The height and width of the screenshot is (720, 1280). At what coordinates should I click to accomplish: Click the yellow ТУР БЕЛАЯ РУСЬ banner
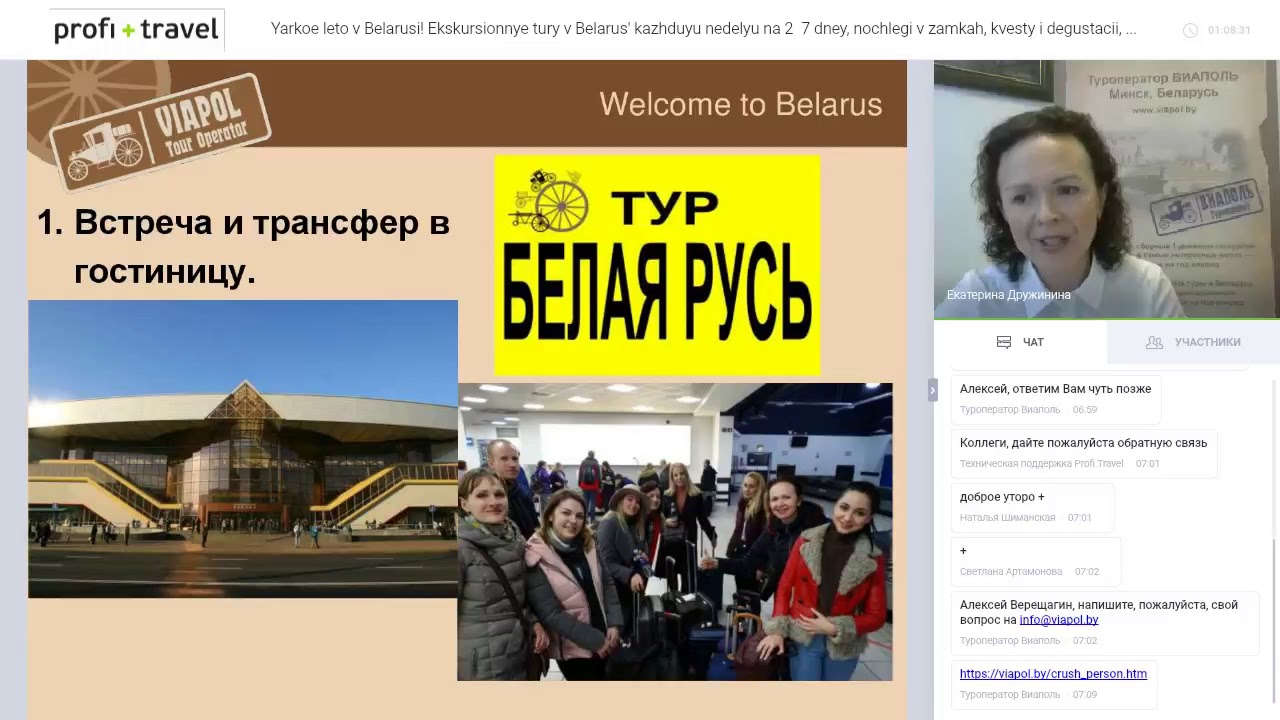[x=657, y=265]
